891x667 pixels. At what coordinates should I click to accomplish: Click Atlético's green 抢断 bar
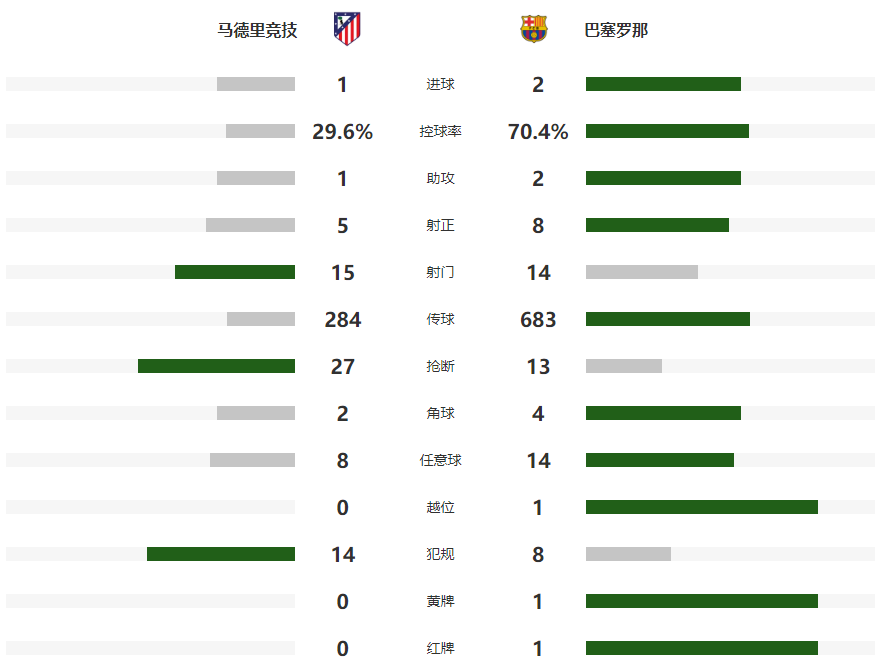pos(216,366)
